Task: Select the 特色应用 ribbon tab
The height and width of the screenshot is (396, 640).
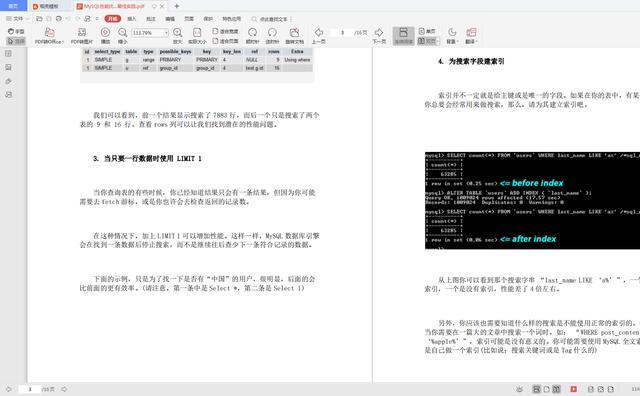Action: (231, 19)
